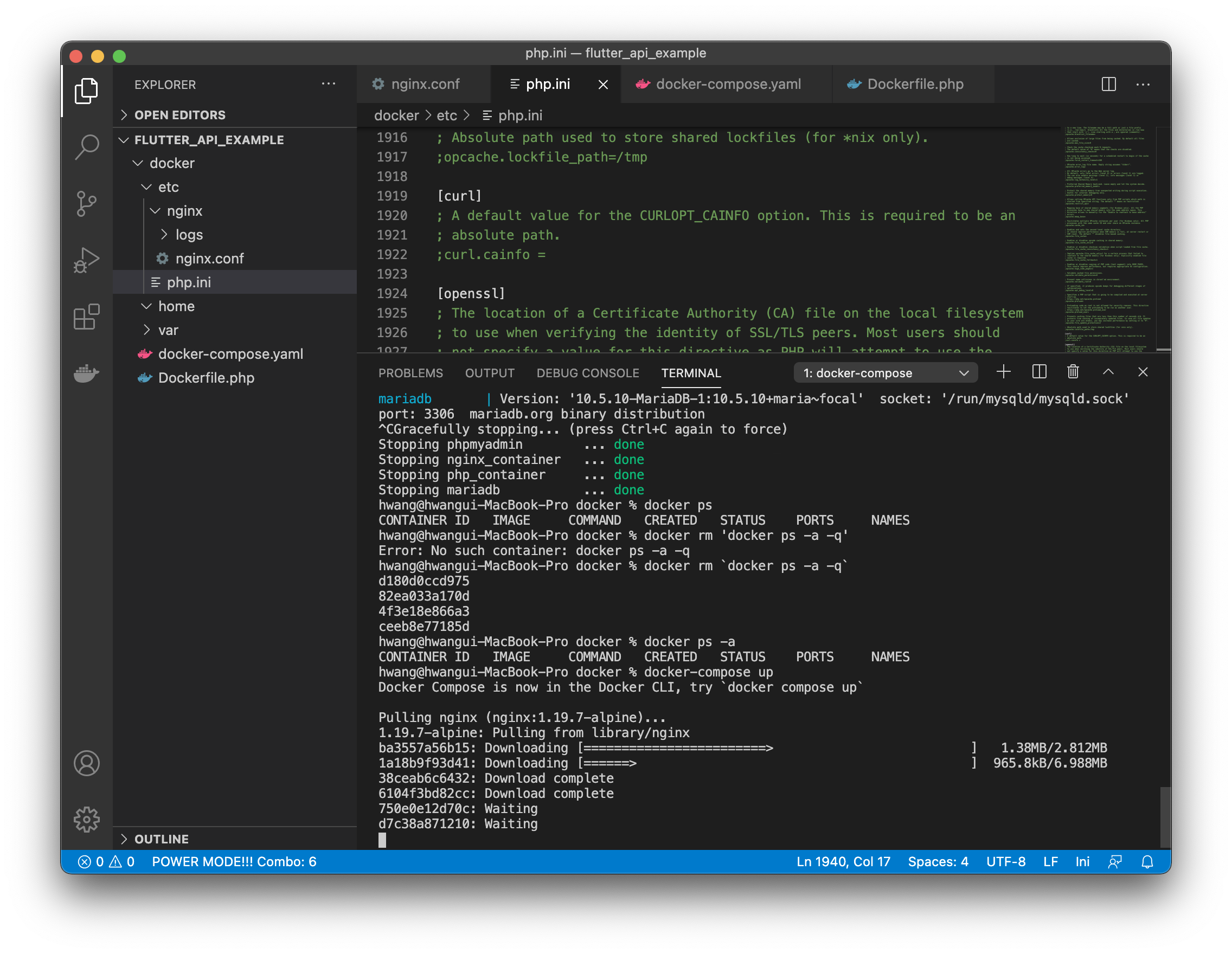Switch to the PROBLEMS panel tab

tap(410, 373)
